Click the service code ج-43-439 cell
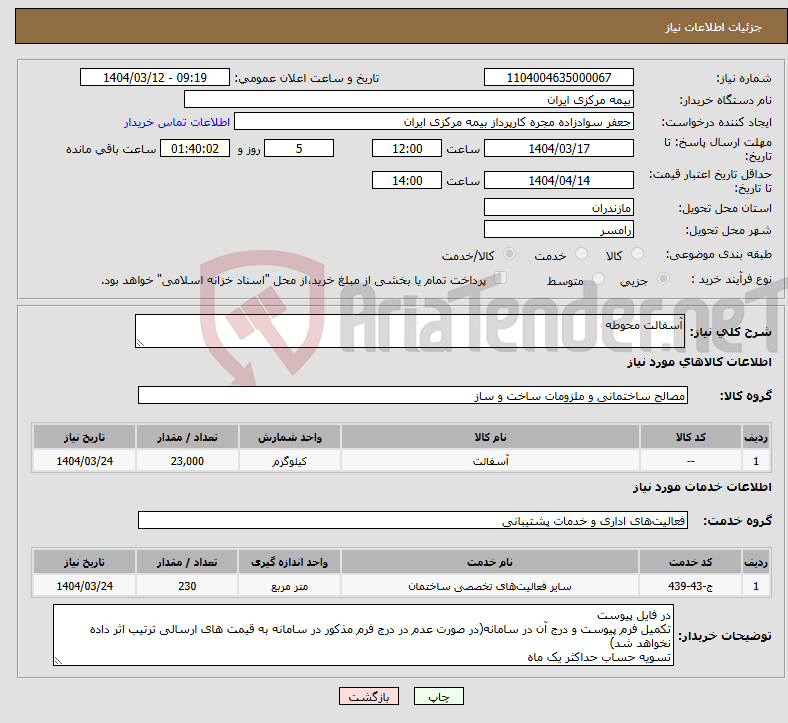Viewport: 788px width, 723px height. [x=691, y=586]
